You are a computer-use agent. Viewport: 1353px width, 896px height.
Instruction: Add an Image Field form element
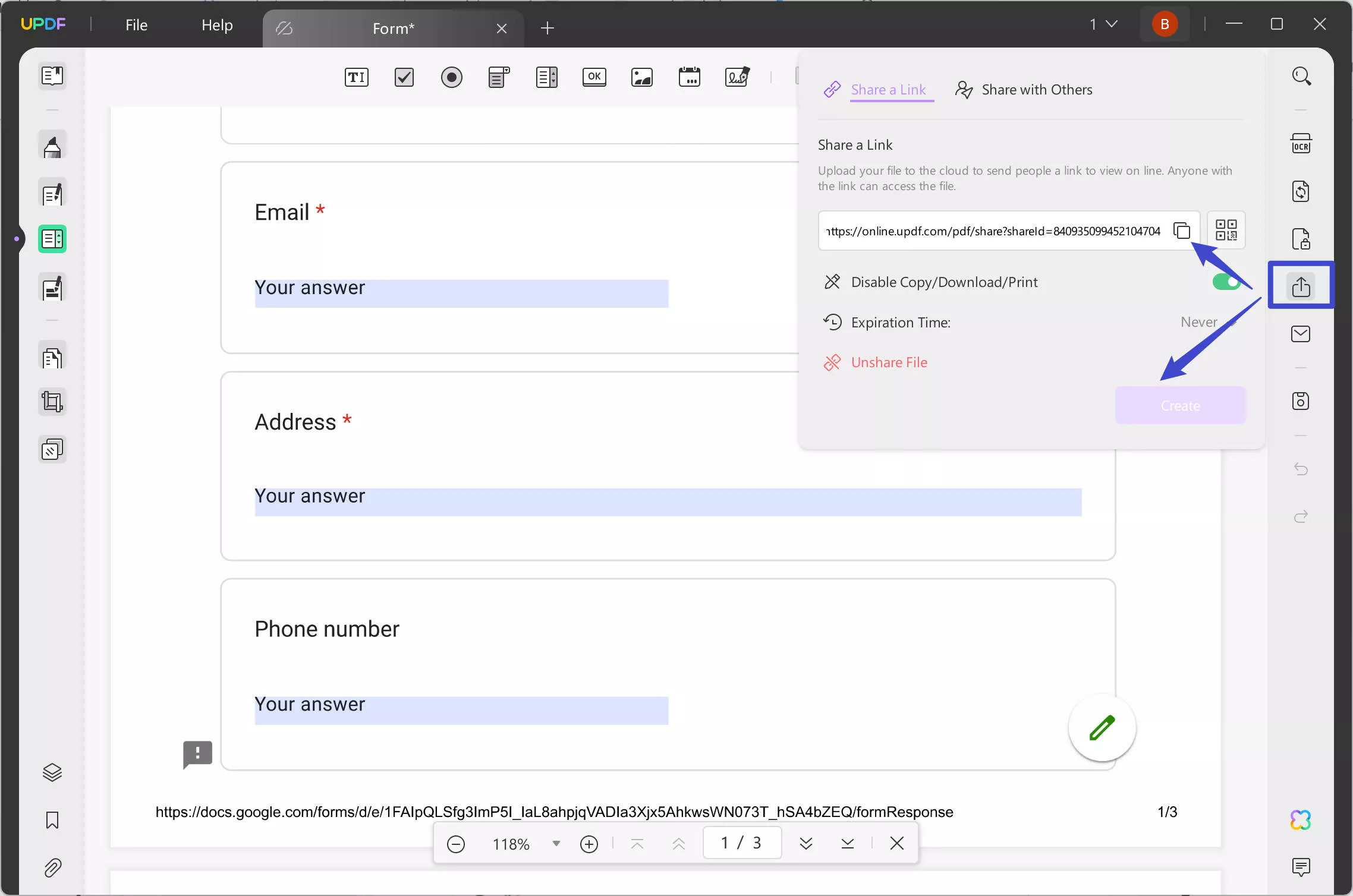(x=642, y=77)
